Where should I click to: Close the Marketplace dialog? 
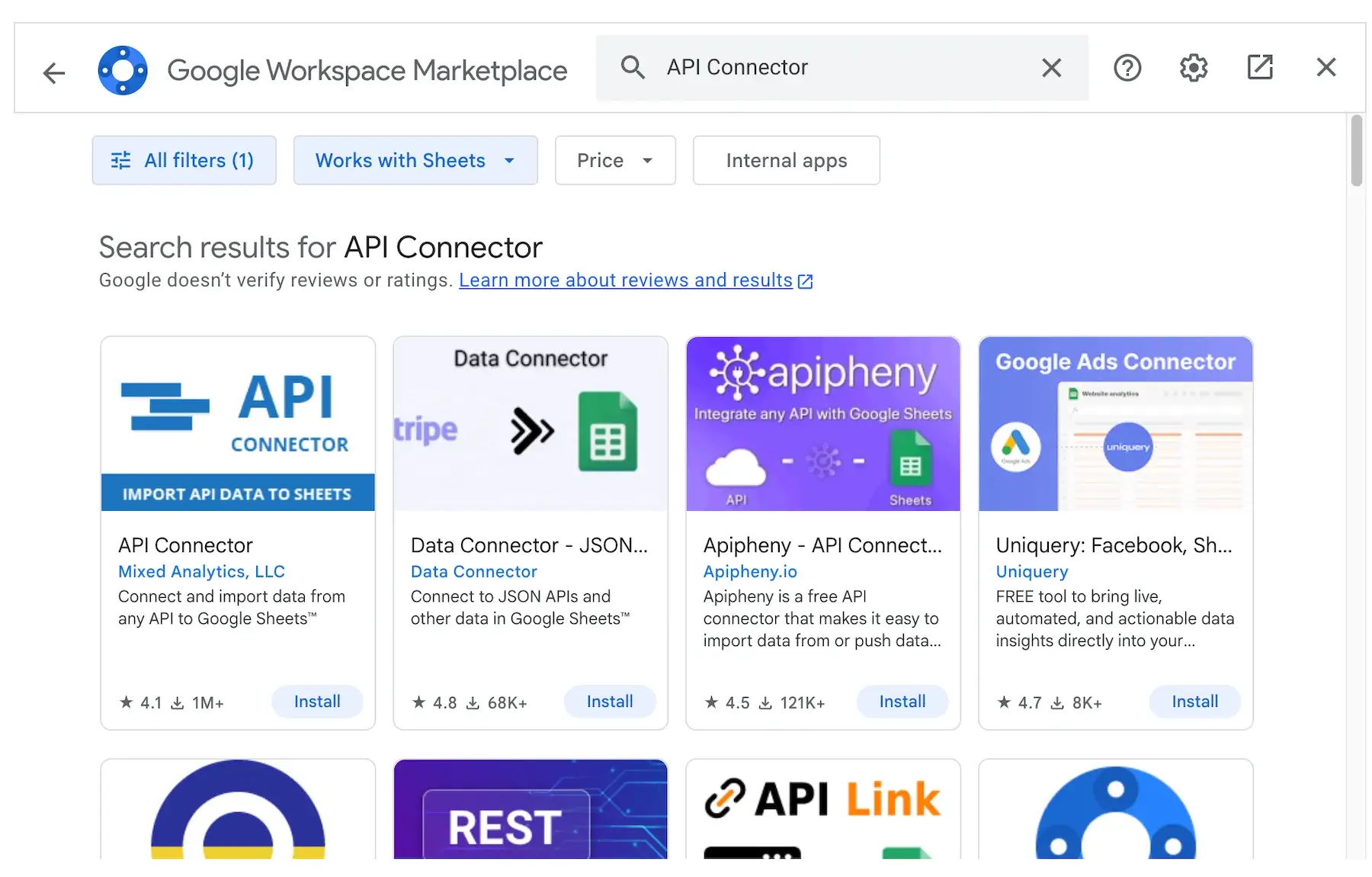(x=1326, y=67)
